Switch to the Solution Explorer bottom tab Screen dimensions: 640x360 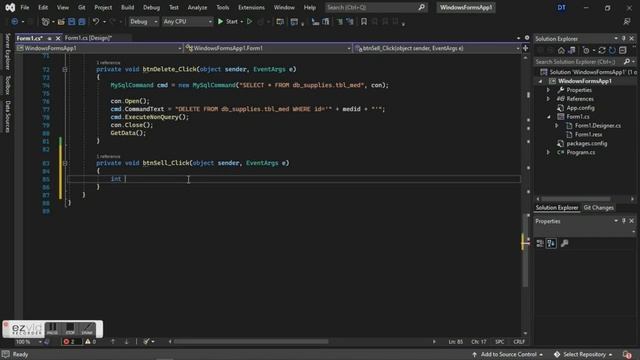click(557, 208)
